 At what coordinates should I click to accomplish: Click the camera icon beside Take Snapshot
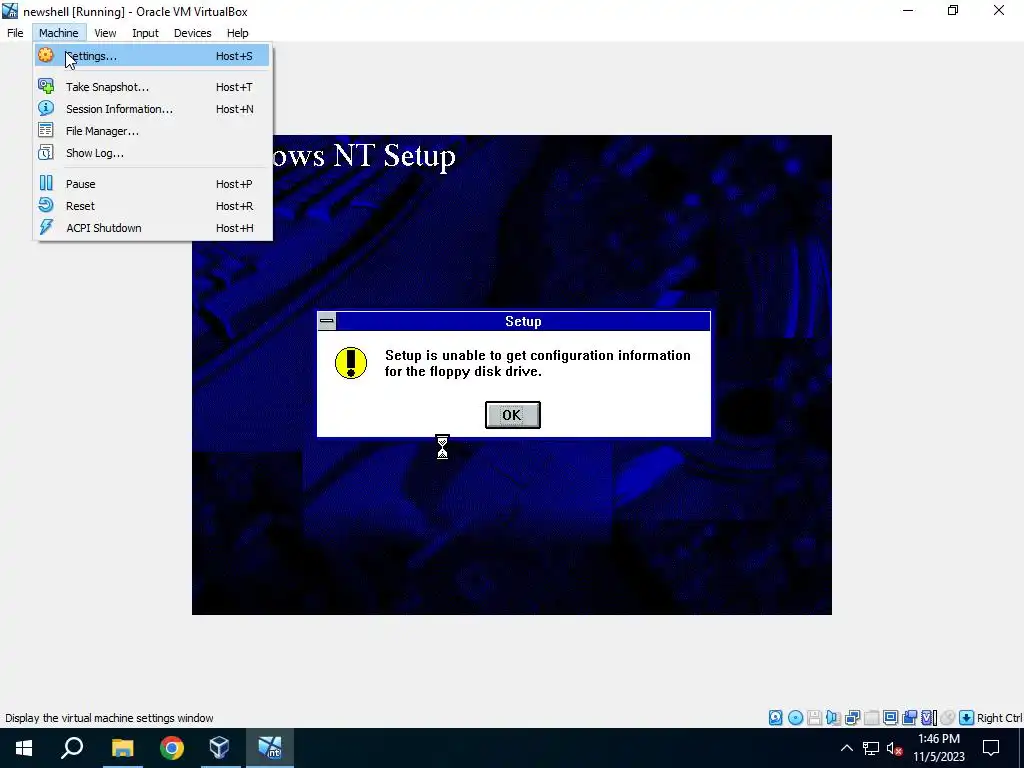(x=46, y=86)
